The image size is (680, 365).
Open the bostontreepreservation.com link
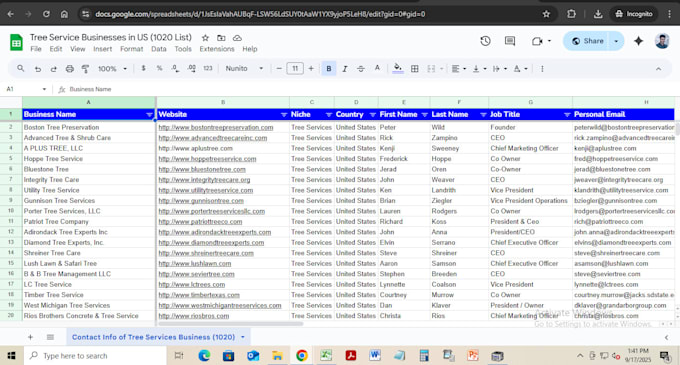216,127
